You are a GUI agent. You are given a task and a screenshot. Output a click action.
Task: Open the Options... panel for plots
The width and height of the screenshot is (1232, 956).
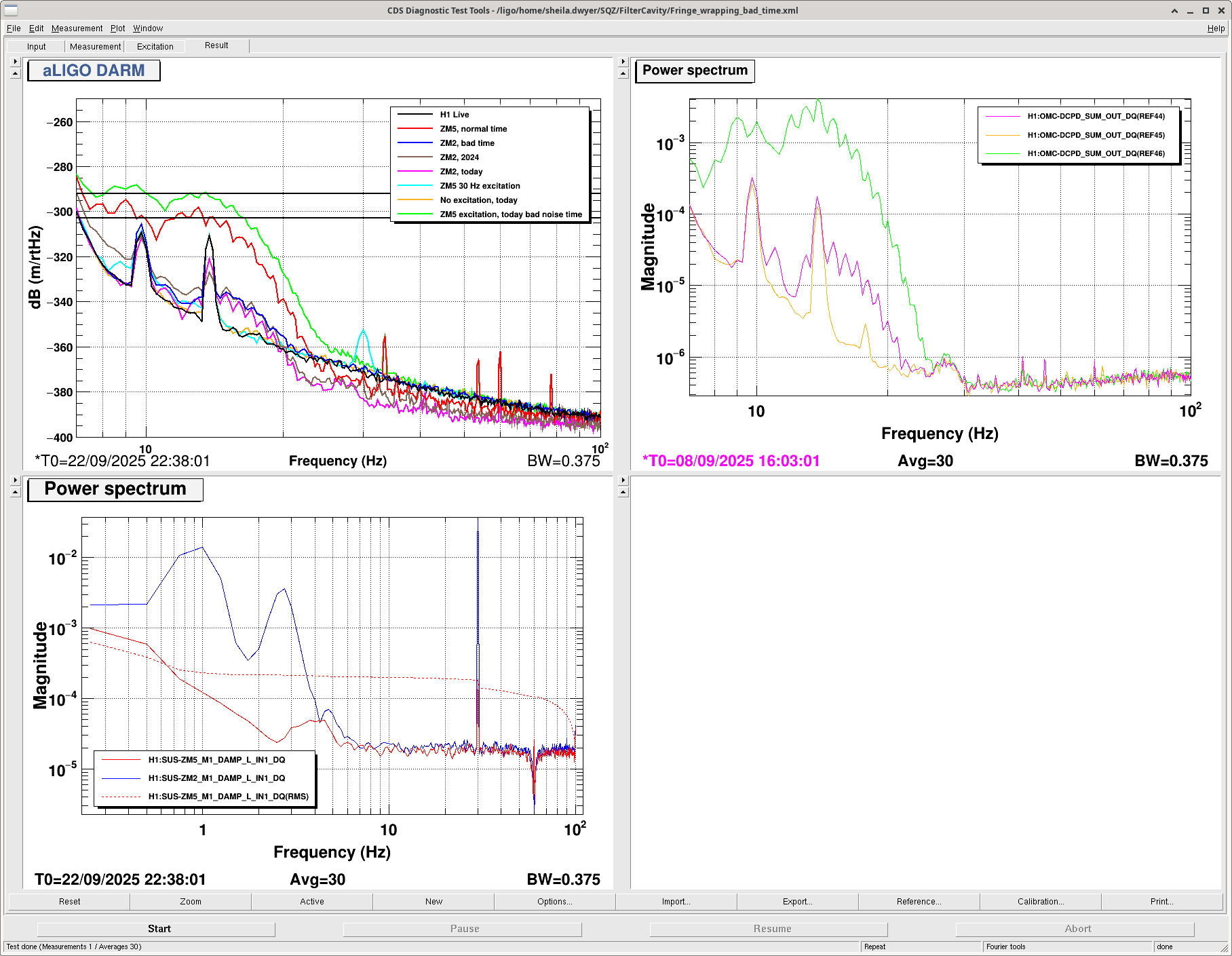554,902
